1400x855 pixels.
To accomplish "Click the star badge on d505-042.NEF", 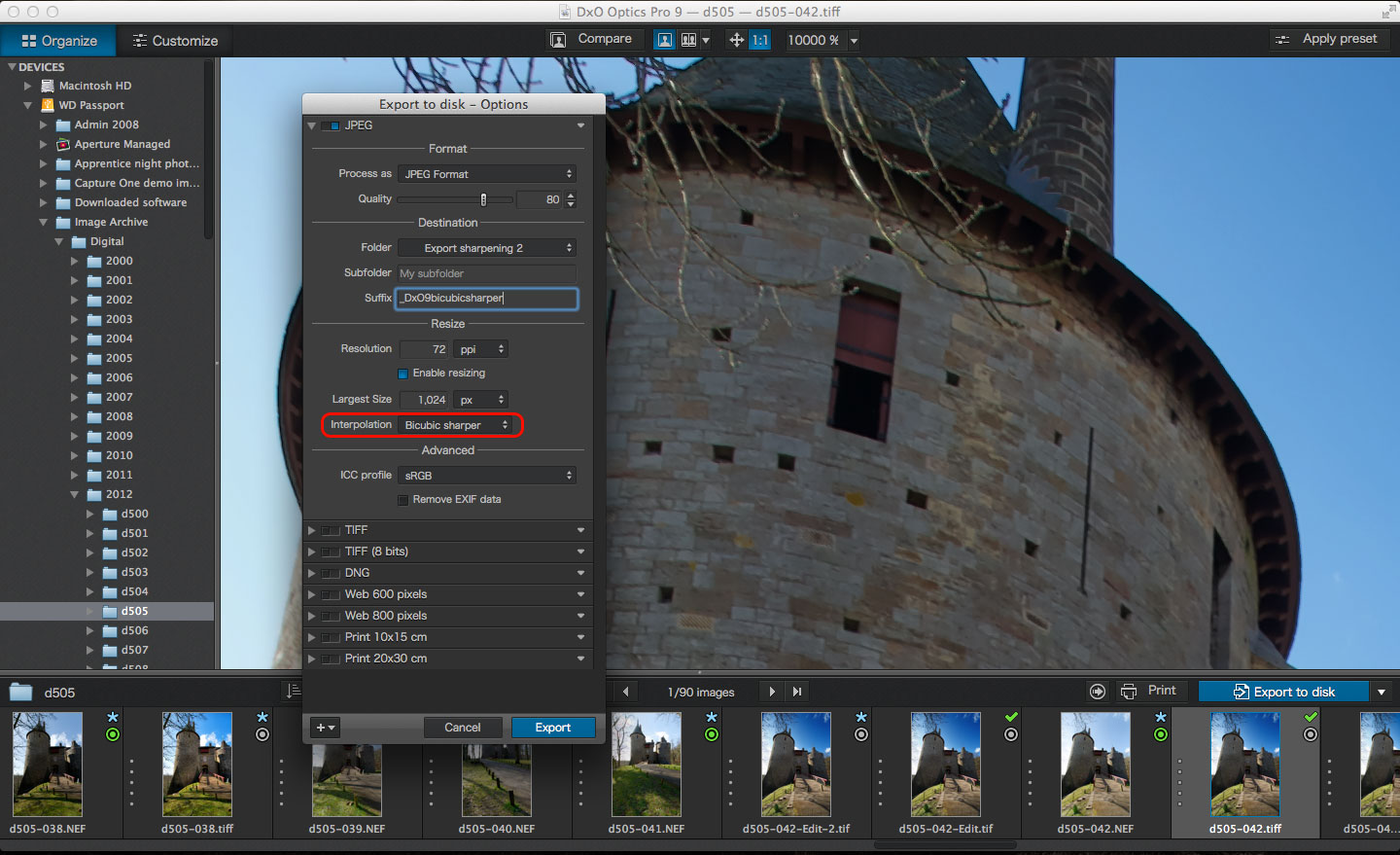I will (1161, 717).
